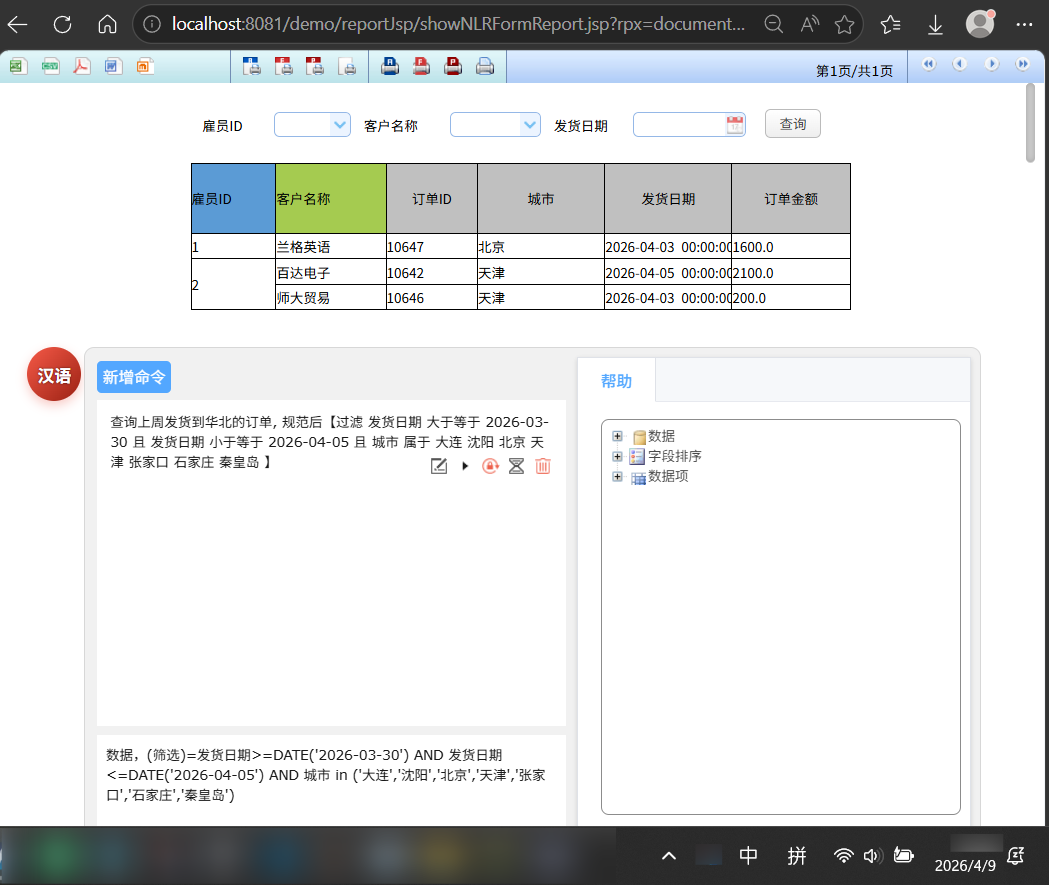
Task: Open the 客户名称 dropdown
Action: 530,125
